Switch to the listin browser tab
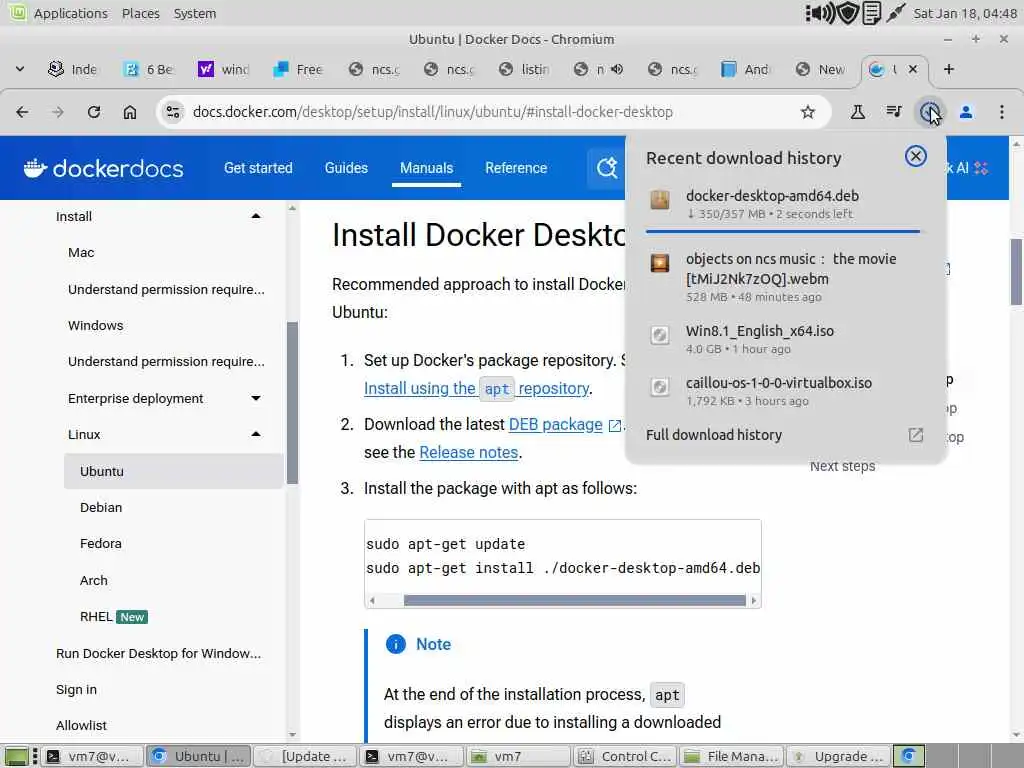1024x768 pixels. coord(524,69)
